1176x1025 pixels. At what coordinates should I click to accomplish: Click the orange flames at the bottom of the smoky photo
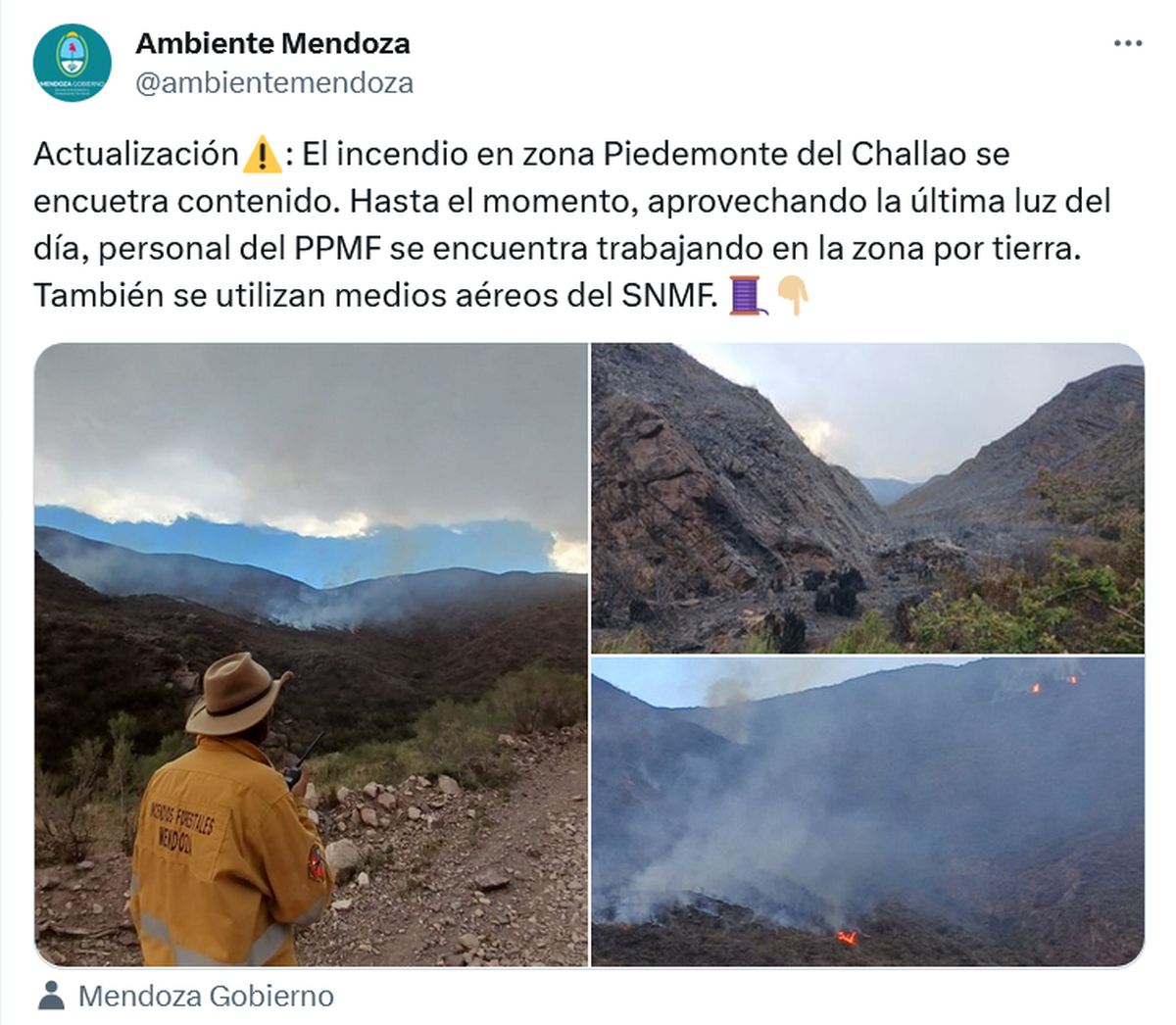click(847, 938)
